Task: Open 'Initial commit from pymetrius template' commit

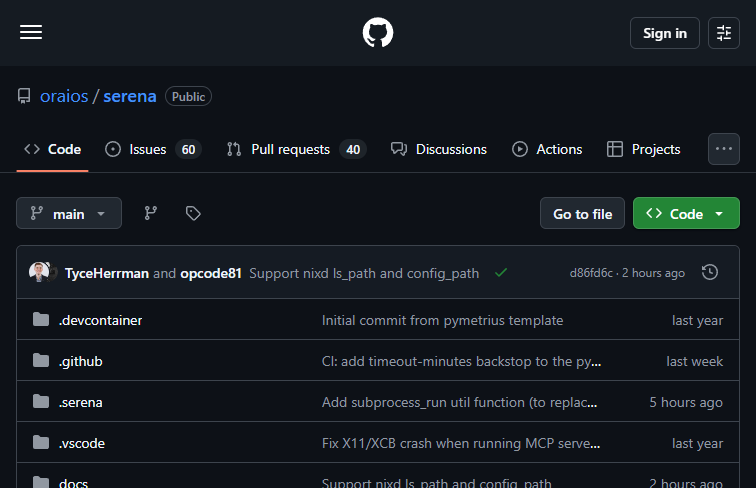Action: (x=443, y=320)
